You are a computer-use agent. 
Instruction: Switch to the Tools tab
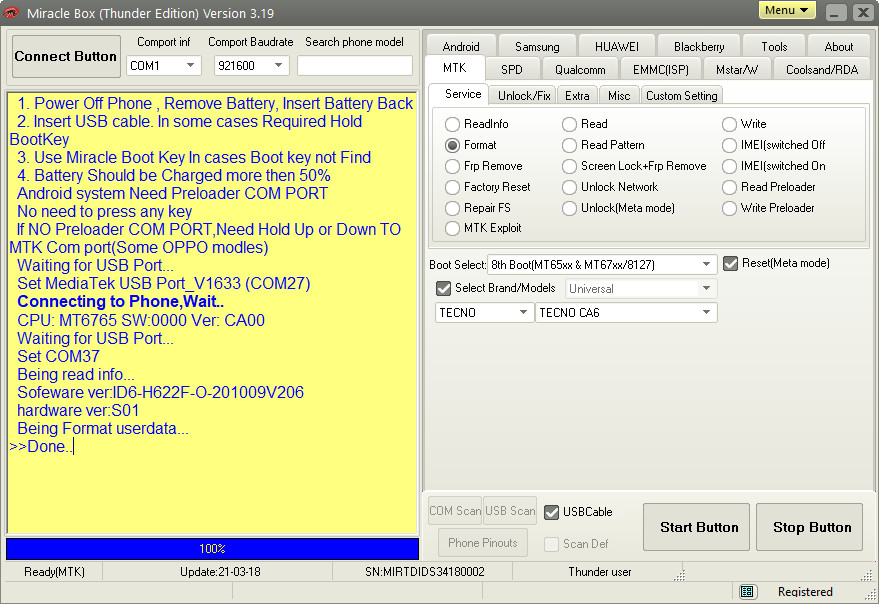point(774,46)
